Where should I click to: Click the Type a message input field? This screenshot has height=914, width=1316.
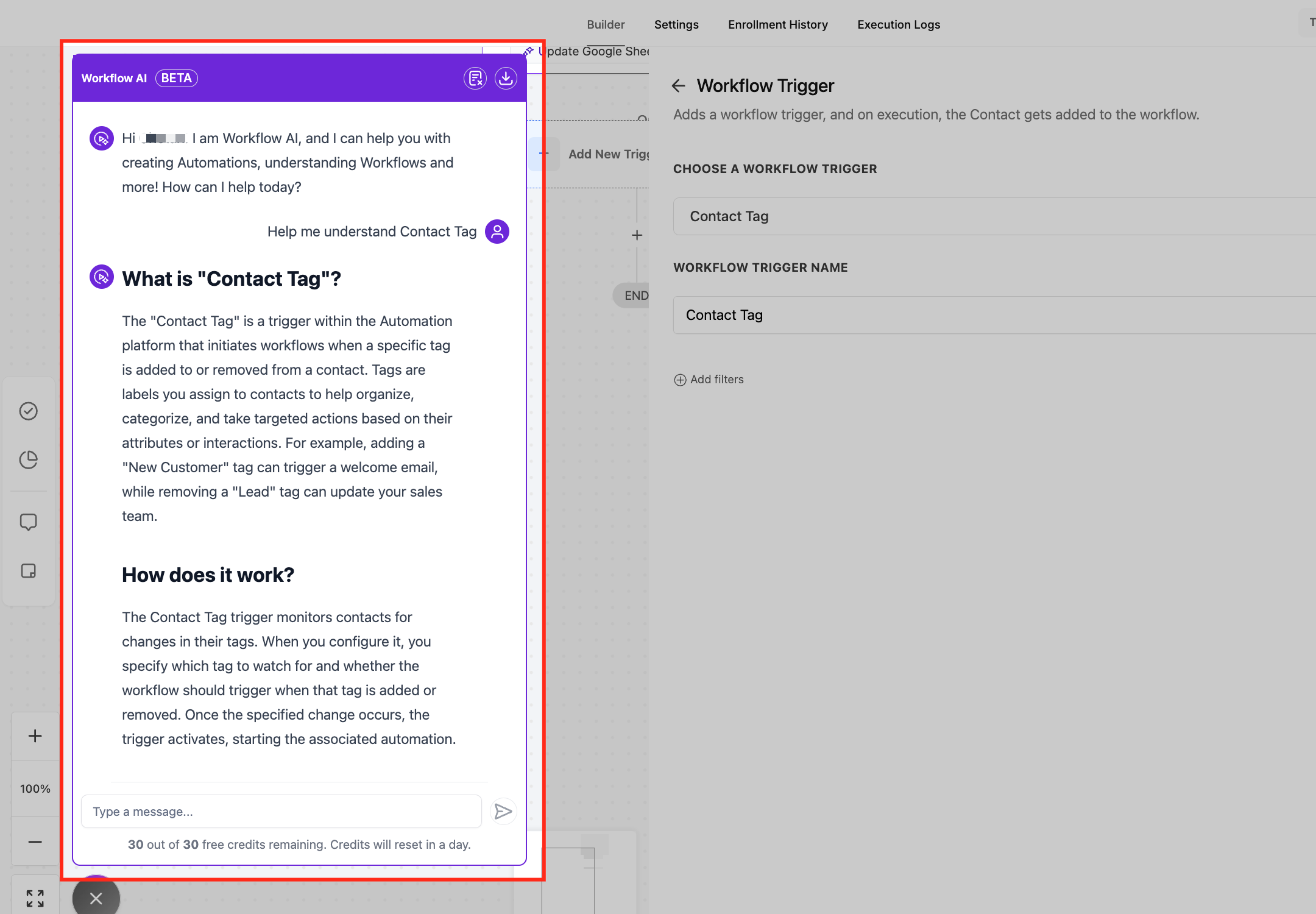point(281,812)
